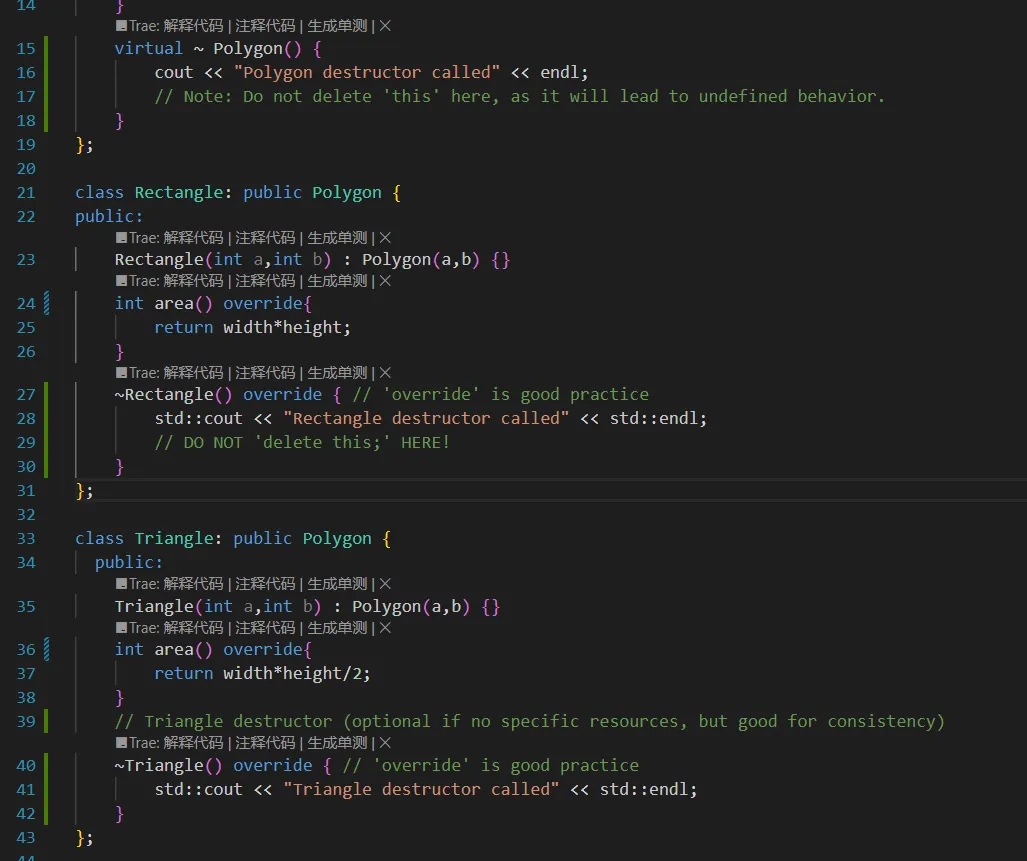Viewport: 1027px width, 861px height.
Task: Close the Trae hint above ~Rectangle destructor
Action: [x=385, y=373]
